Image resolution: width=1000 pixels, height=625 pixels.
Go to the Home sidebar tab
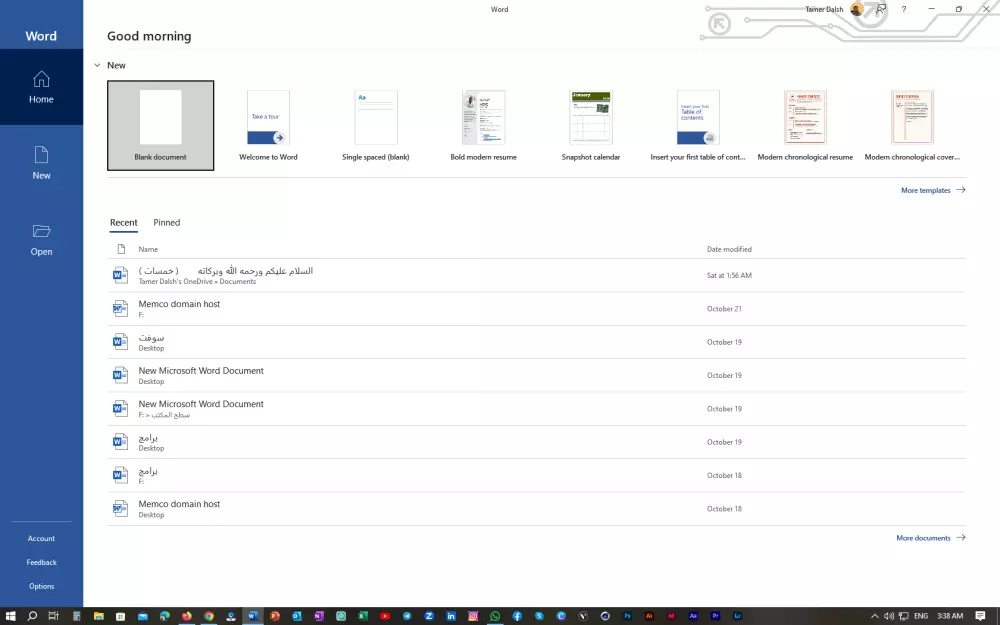coord(41,87)
